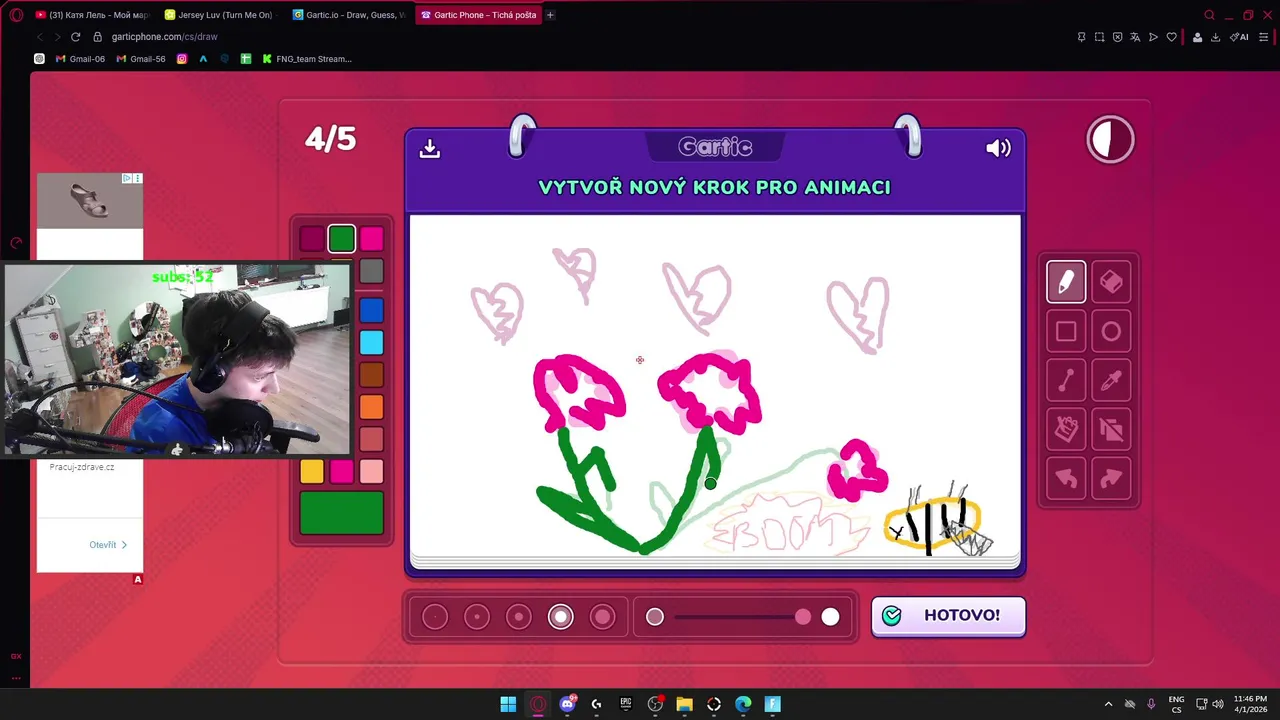Redo the undone stroke
The width and height of the screenshot is (1280, 720).
1111,478
